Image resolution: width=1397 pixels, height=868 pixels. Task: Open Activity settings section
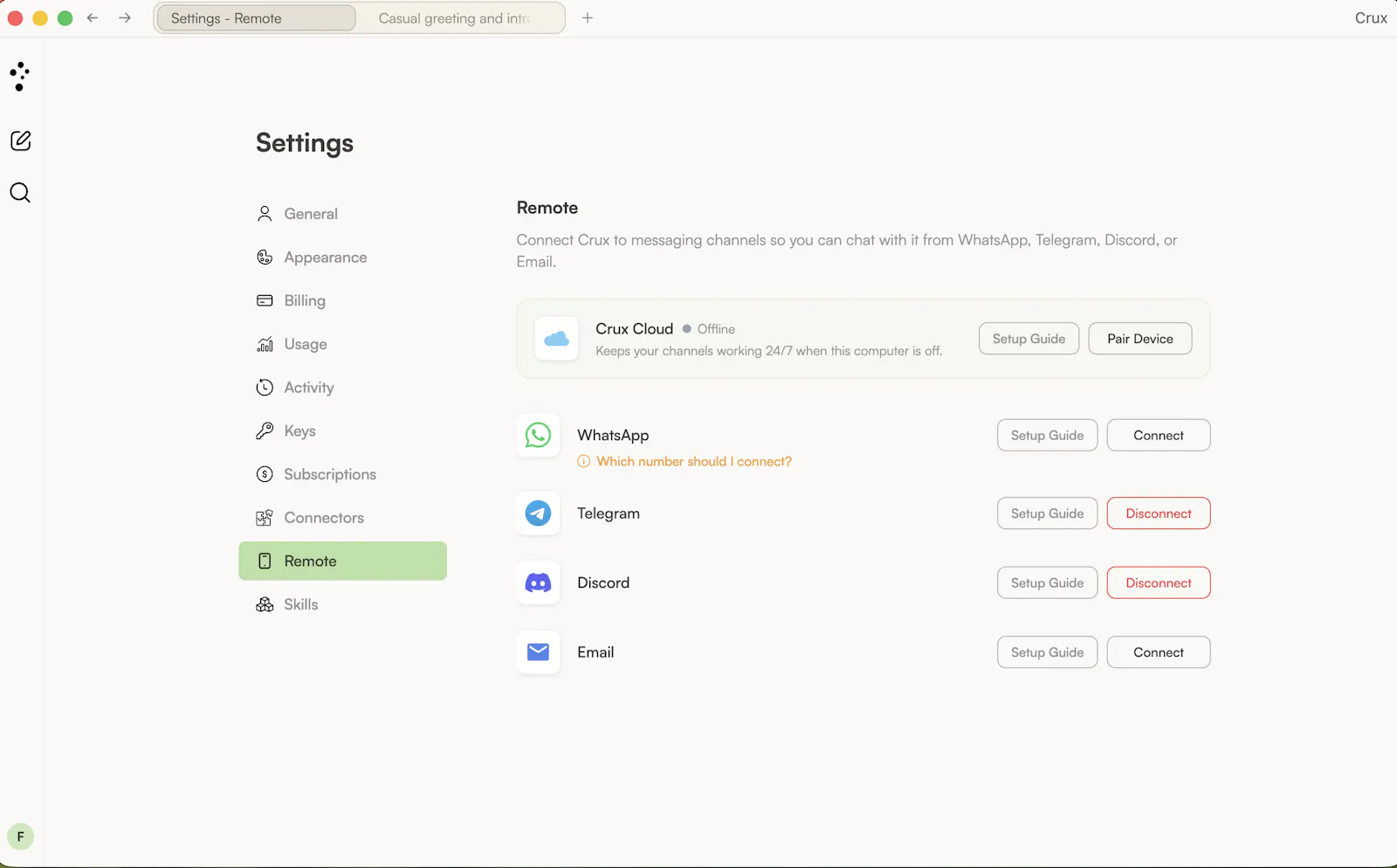(x=342, y=388)
